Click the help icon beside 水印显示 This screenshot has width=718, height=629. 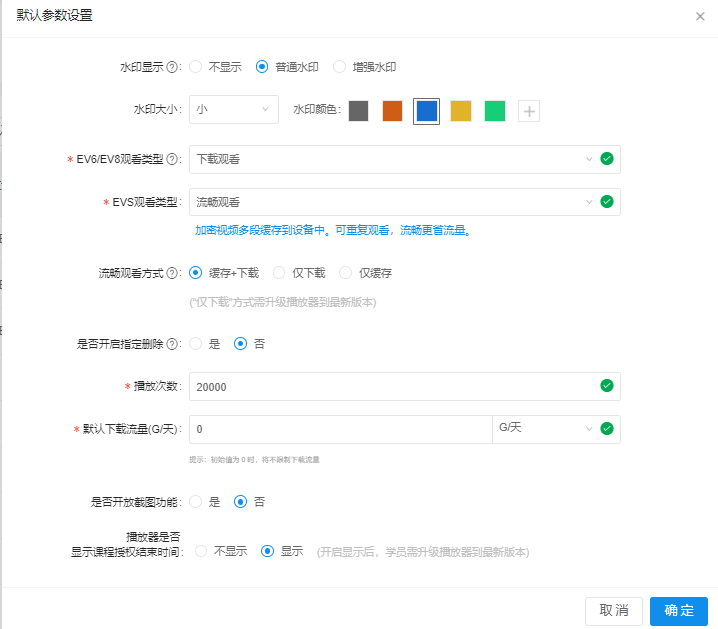[173, 67]
